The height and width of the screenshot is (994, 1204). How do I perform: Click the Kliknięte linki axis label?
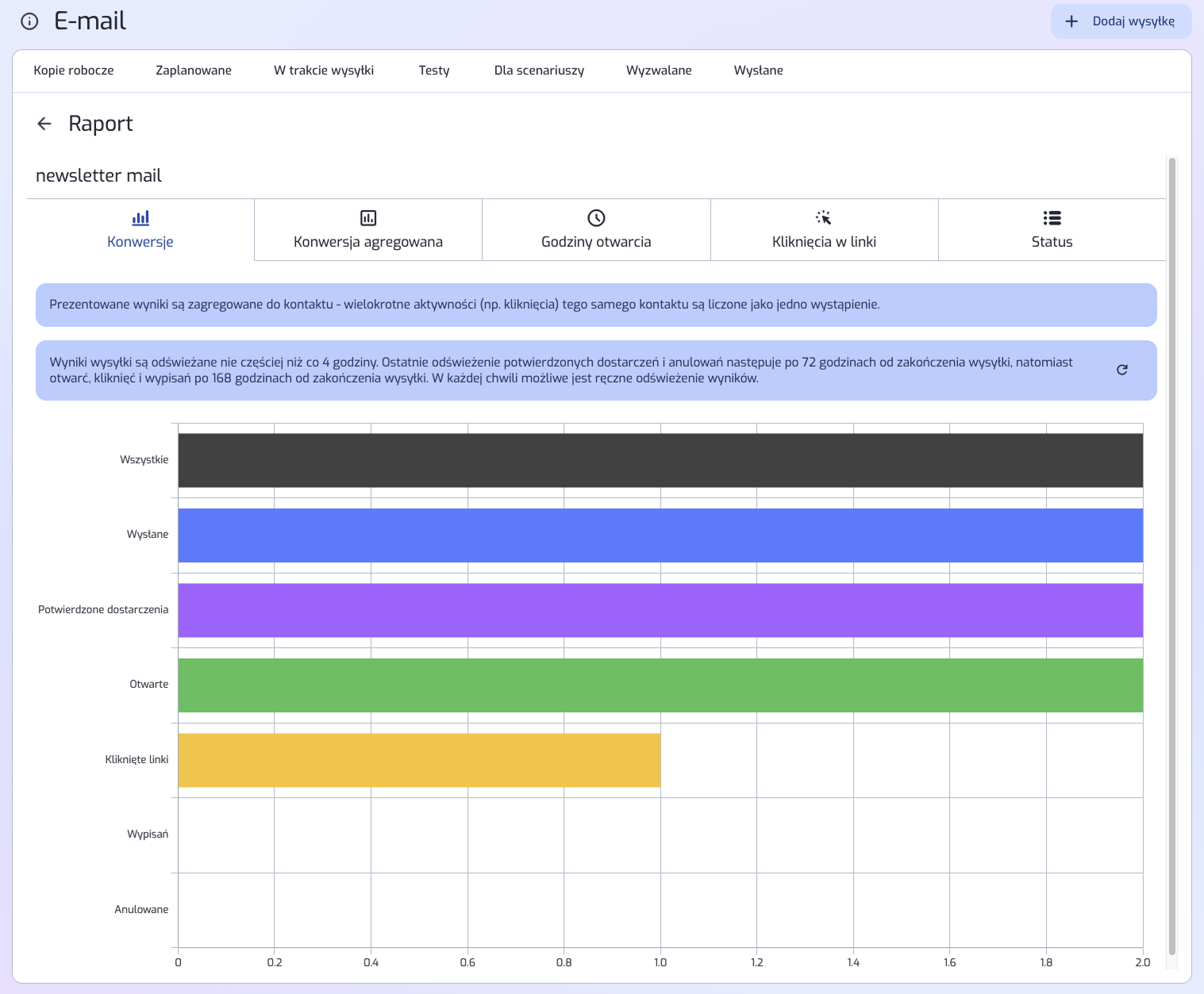[x=137, y=759]
